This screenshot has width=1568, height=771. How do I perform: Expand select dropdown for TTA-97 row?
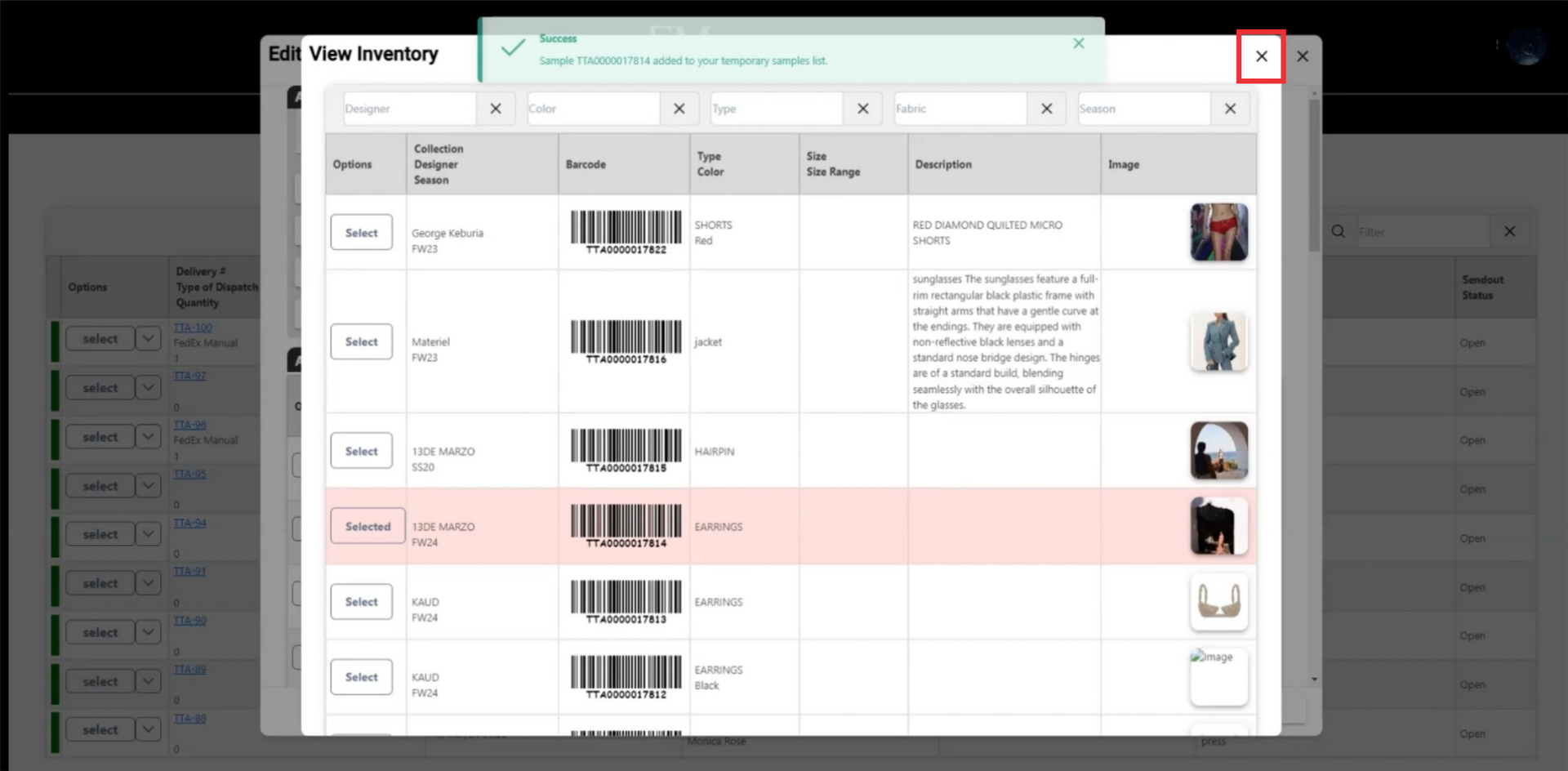[x=148, y=387]
